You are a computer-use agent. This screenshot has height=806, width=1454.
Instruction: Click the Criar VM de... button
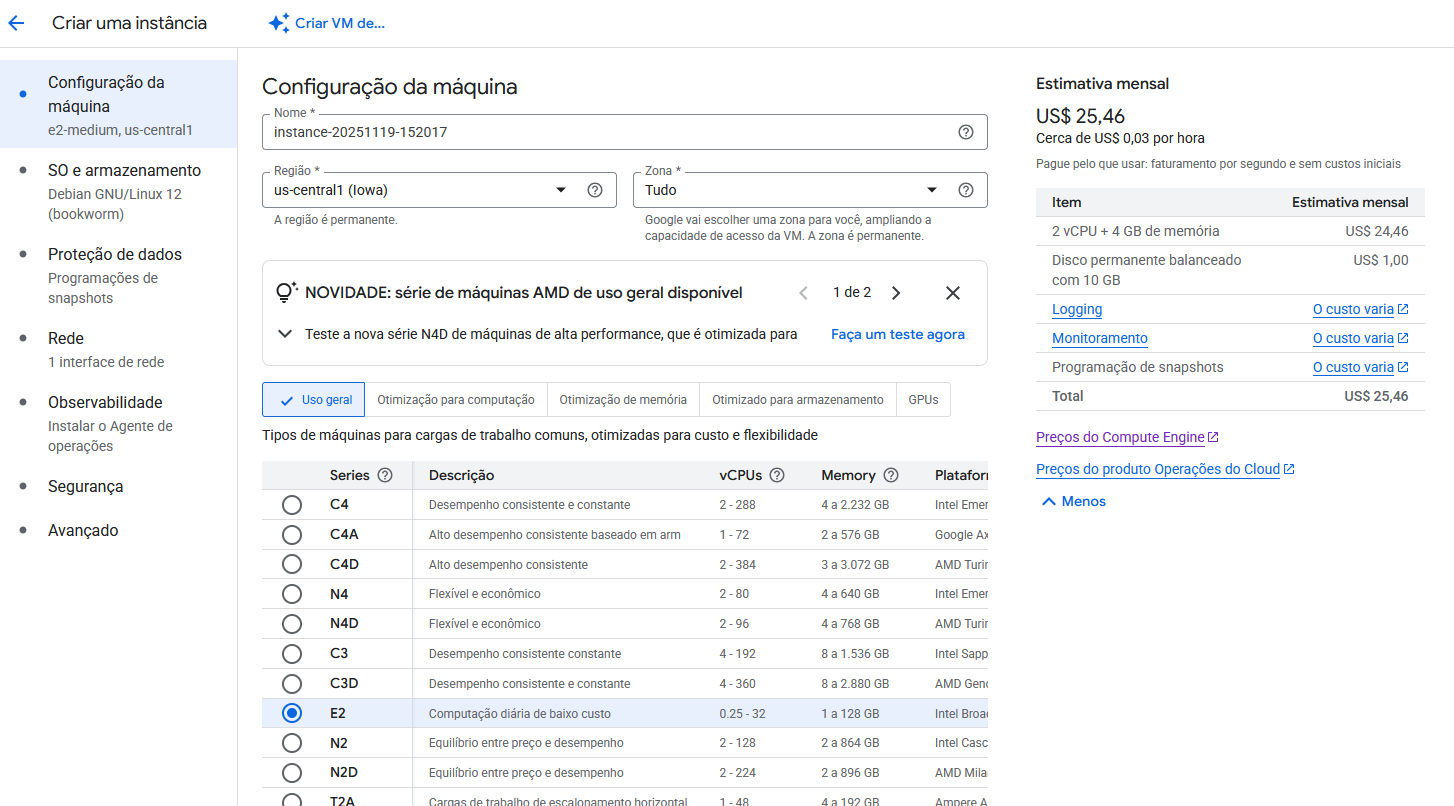click(x=327, y=23)
